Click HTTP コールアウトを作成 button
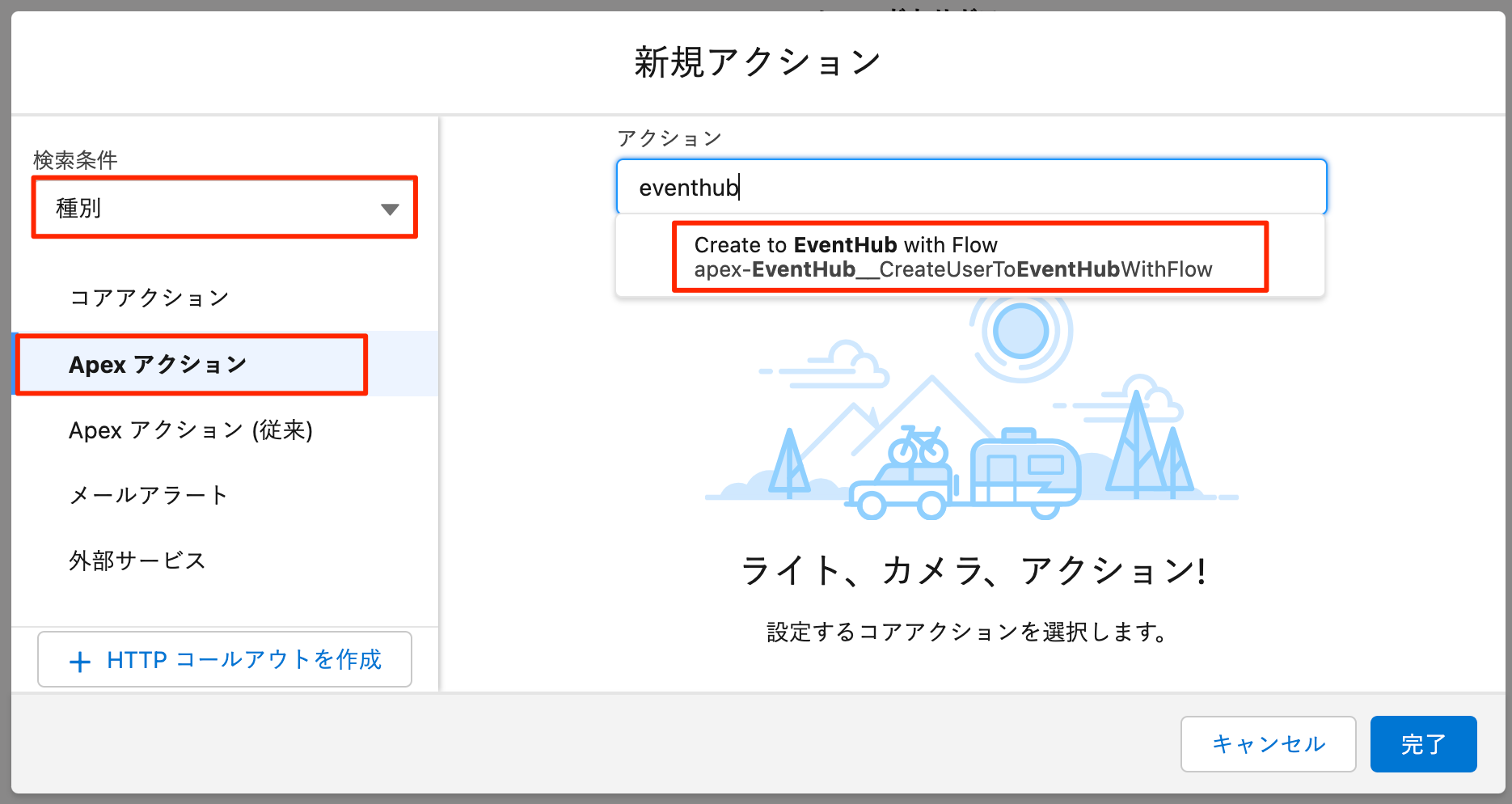1512x804 pixels. pyautogui.click(x=225, y=659)
